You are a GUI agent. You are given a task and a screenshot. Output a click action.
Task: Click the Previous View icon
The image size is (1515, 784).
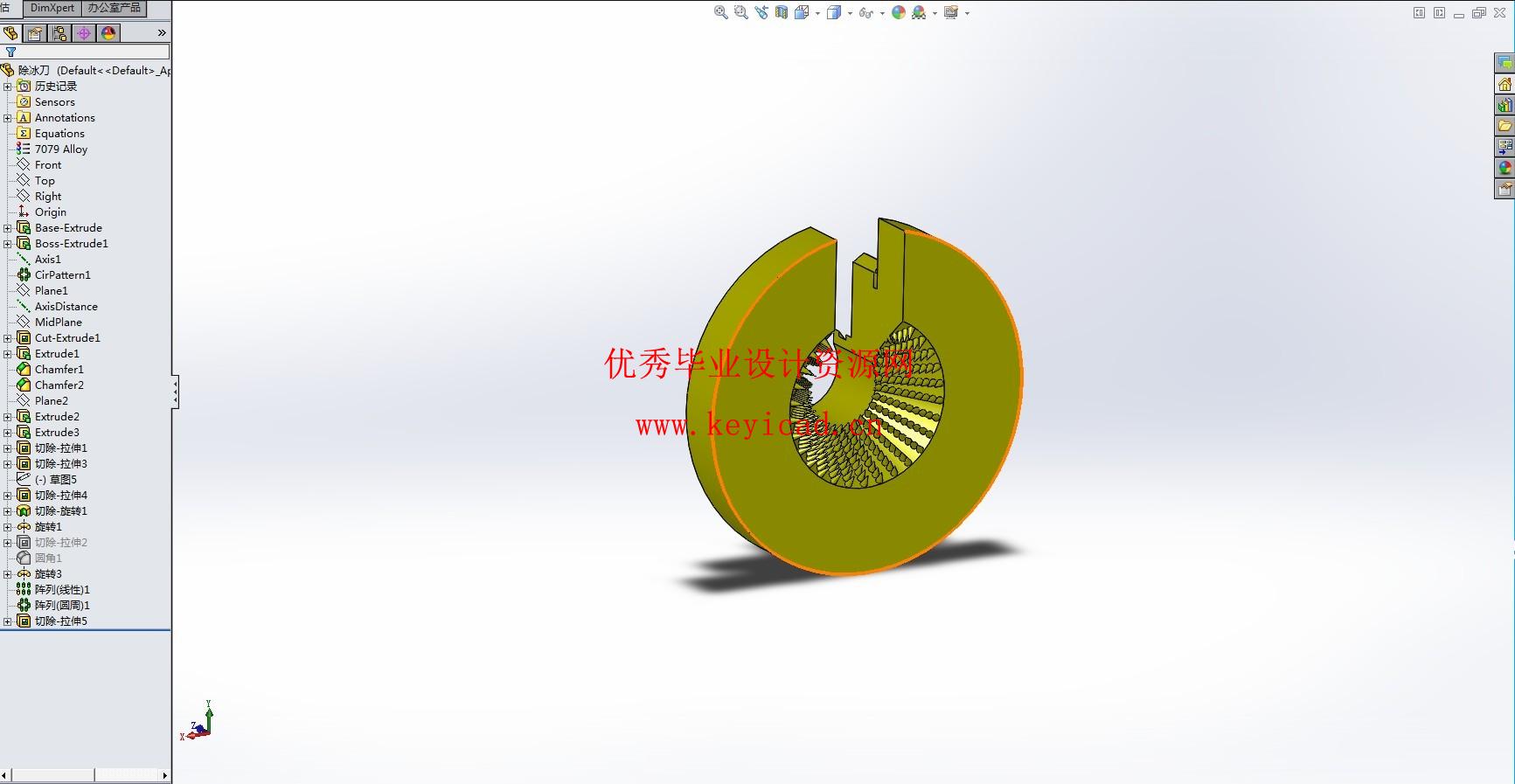click(761, 12)
